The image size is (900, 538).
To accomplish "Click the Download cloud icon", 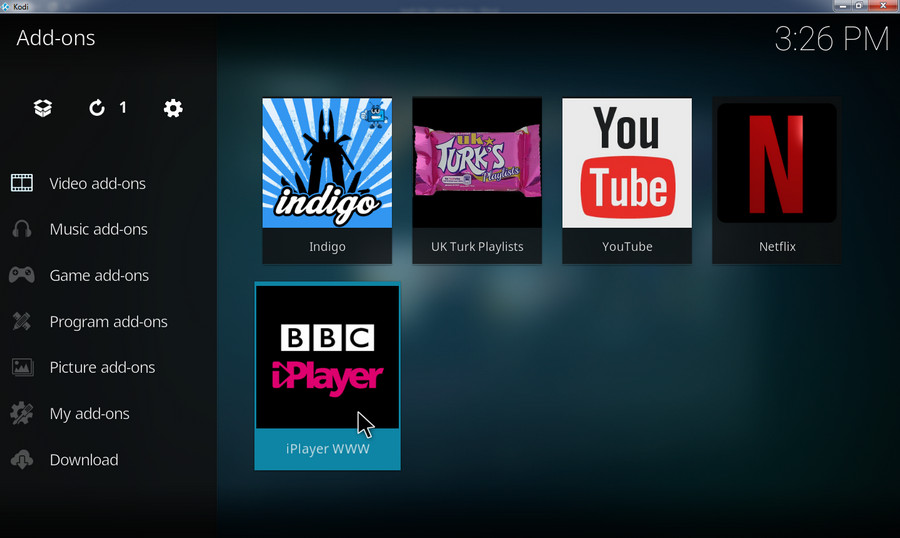I will coord(22,460).
